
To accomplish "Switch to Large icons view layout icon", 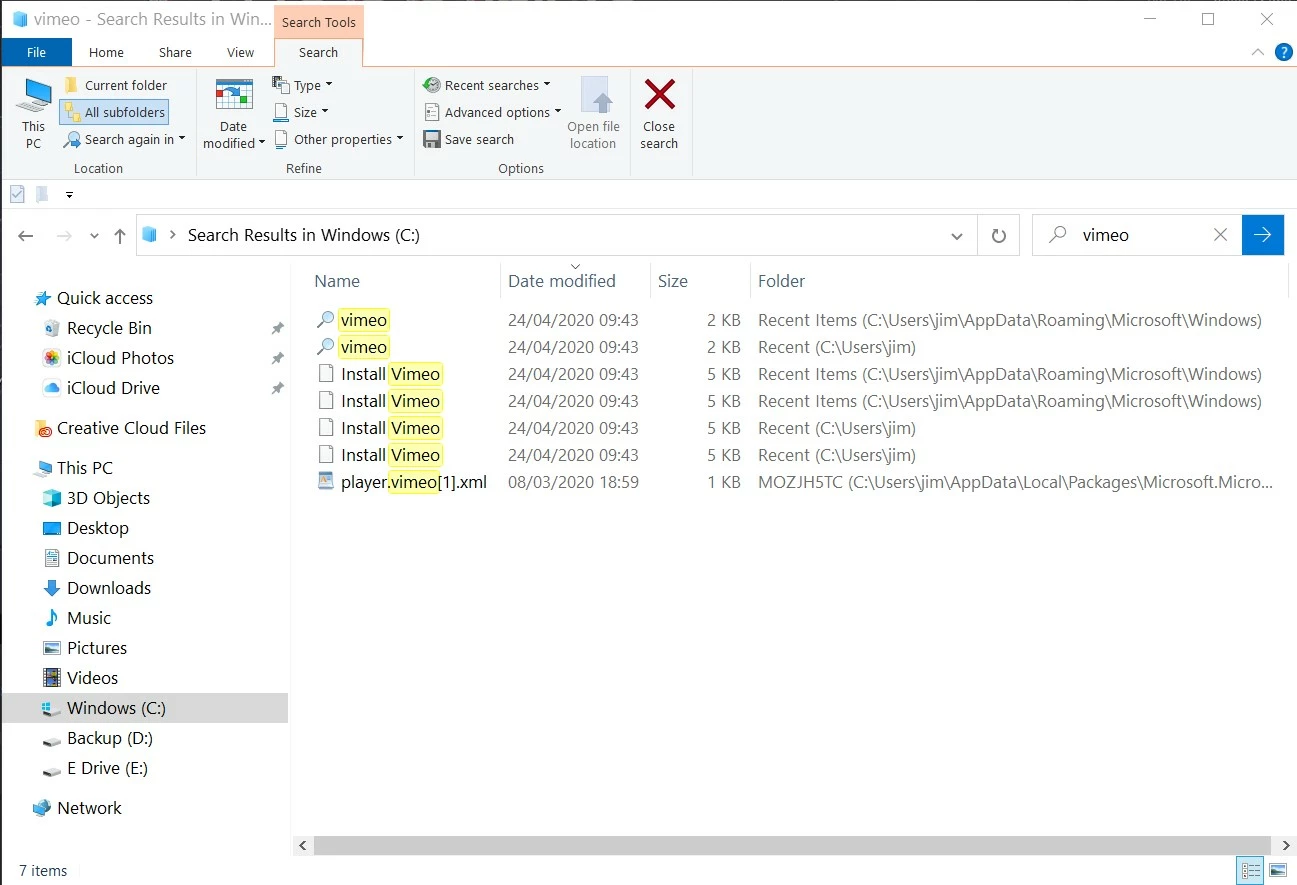I will coord(1277,871).
